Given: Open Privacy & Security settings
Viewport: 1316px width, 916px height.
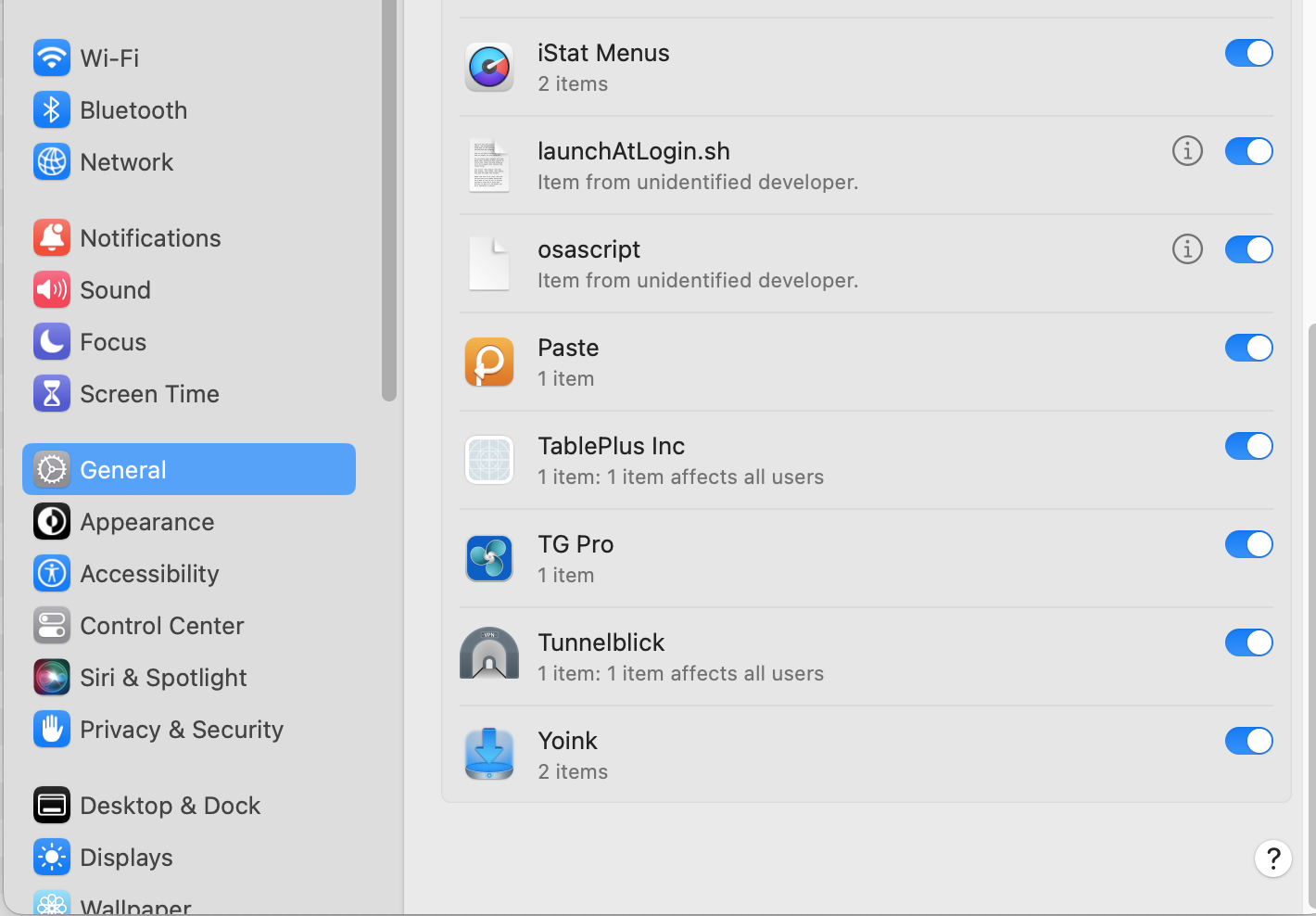Looking at the screenshot, I should pyautogui.click(x=189, y=729).
